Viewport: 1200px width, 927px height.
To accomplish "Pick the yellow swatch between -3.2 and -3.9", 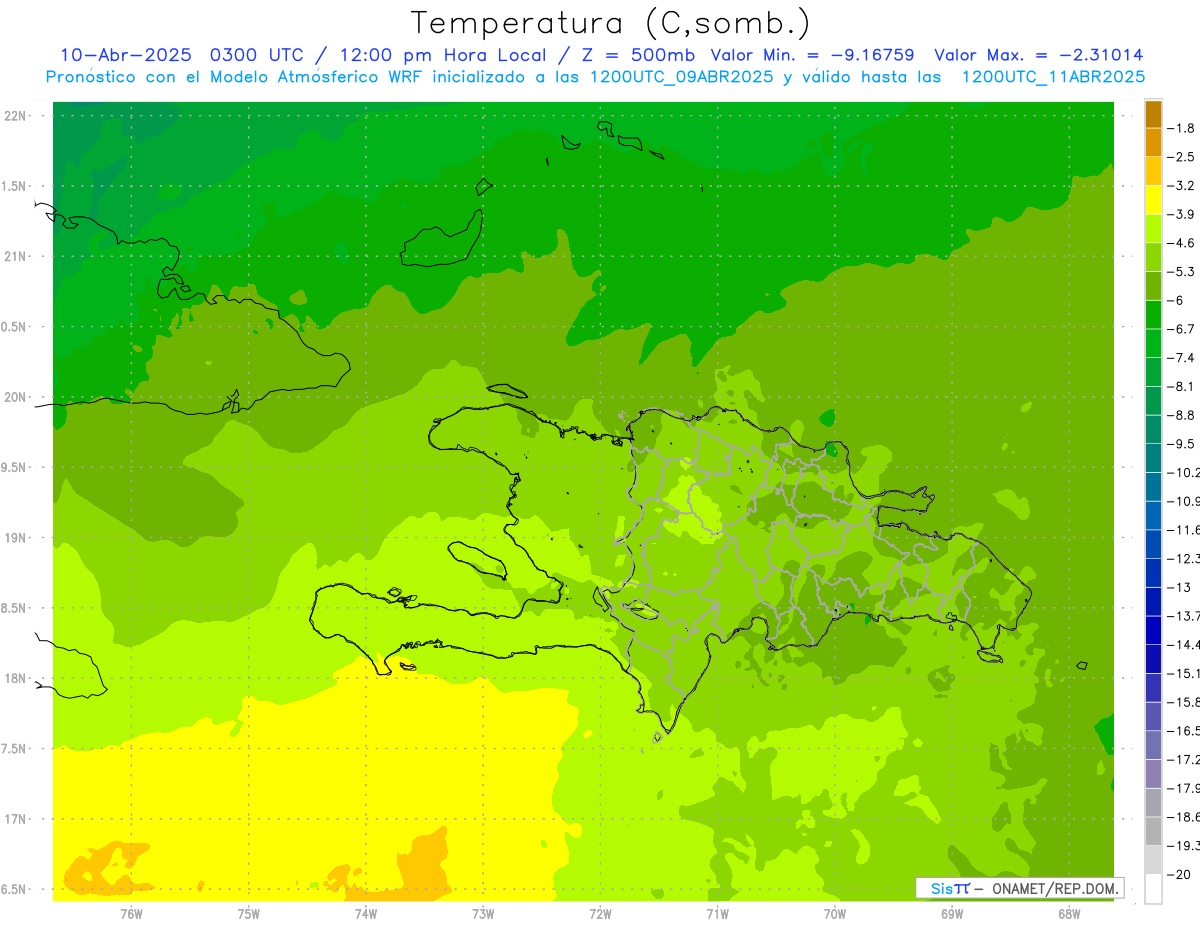I will click(x=1153, y=200).
